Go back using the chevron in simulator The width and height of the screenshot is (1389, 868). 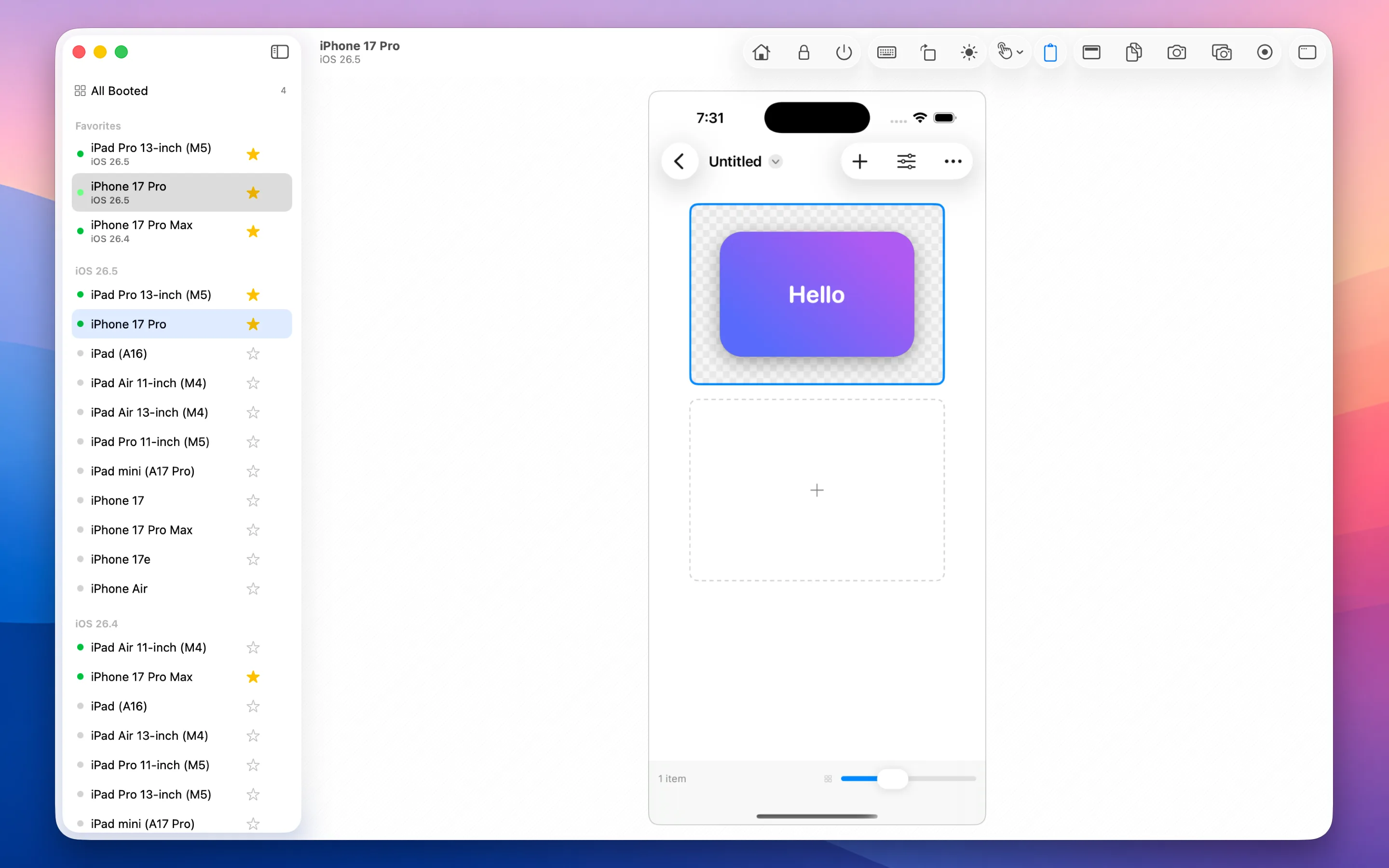[x=680, y=162]
